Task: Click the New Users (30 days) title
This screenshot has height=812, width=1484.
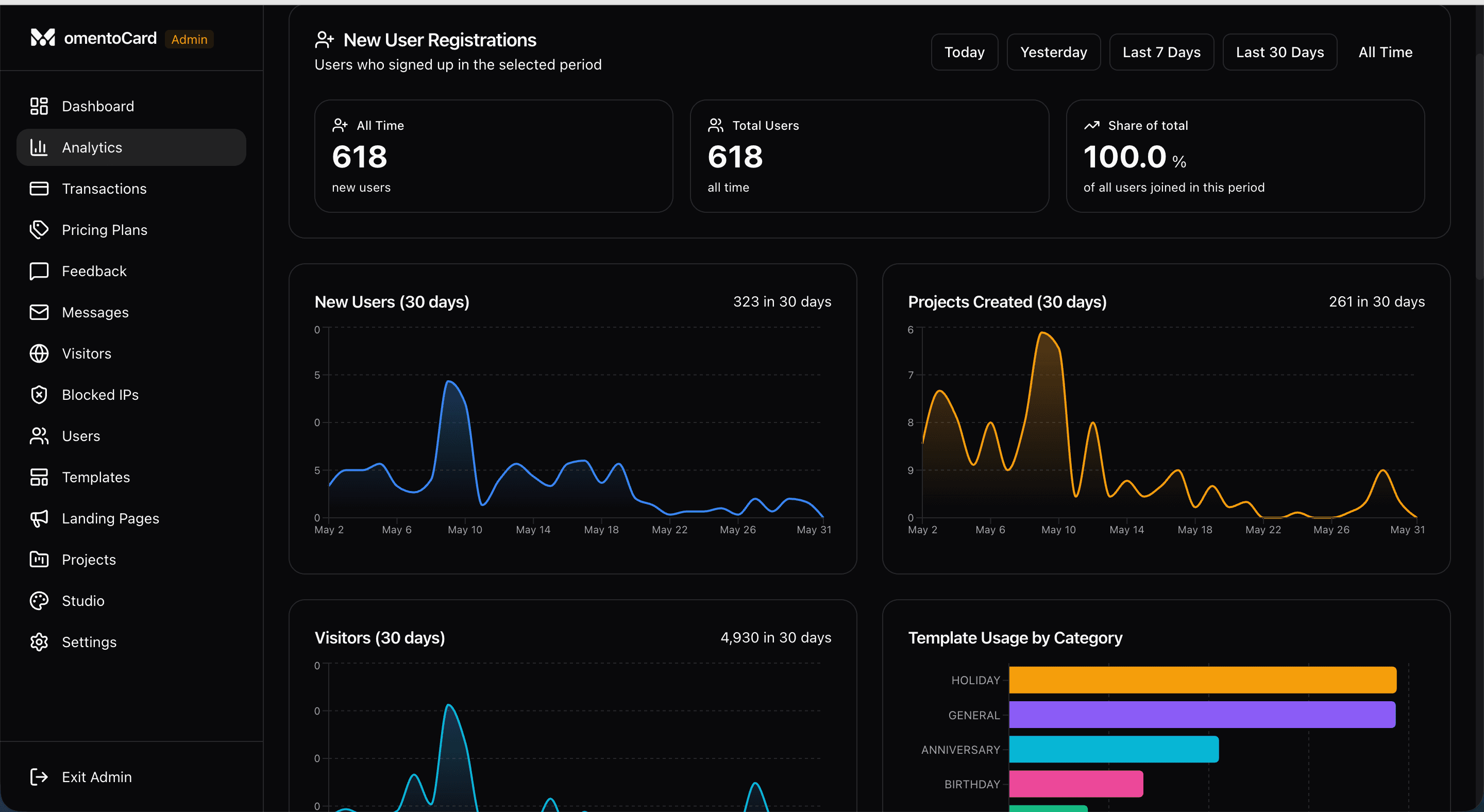Action: pos(392,302)
